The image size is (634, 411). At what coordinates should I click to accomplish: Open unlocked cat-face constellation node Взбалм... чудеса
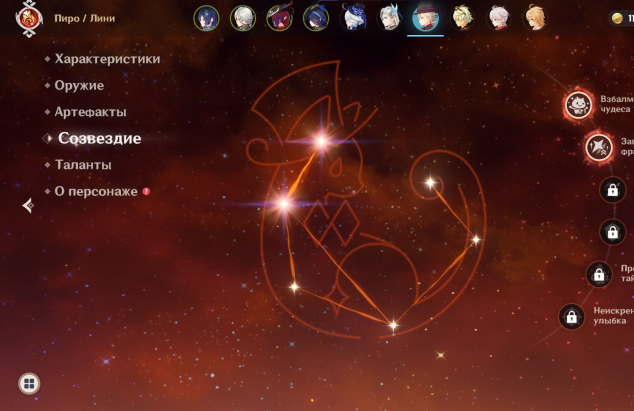578,105
